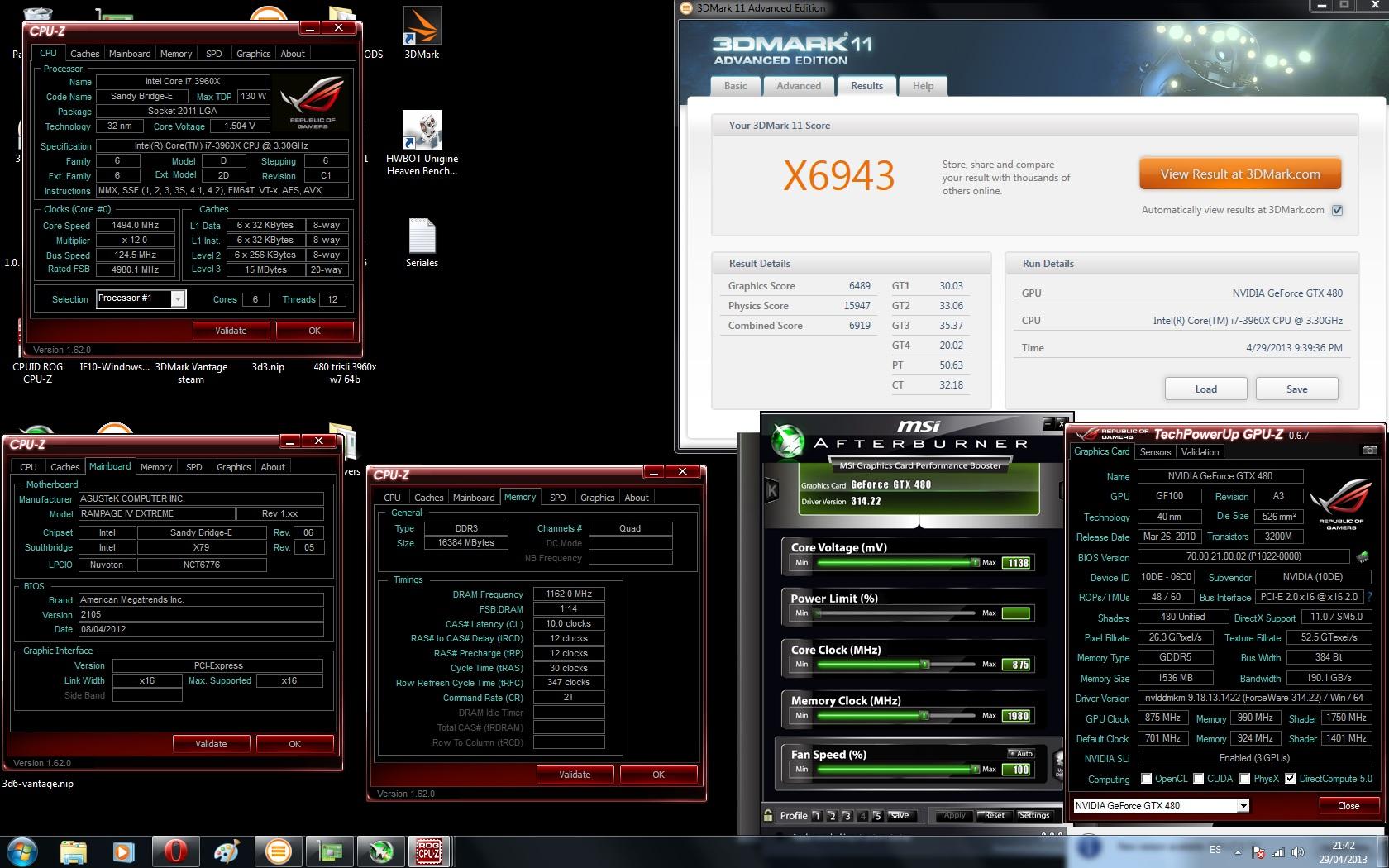Open the Seriales text file icon
Viewport: 1389px width, 868px height.
click(422, 236)
